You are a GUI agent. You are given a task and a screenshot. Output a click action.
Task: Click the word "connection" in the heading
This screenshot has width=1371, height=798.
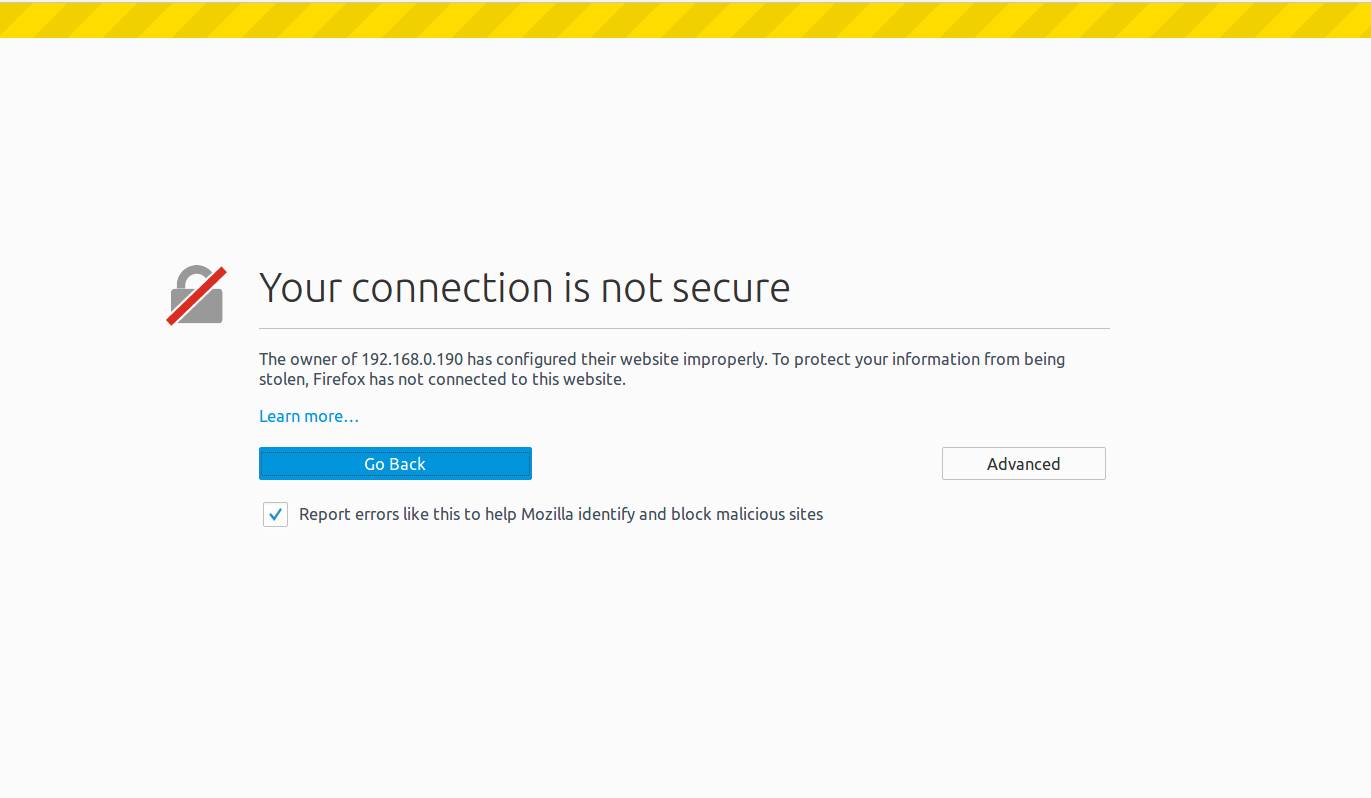pos(452,288)
